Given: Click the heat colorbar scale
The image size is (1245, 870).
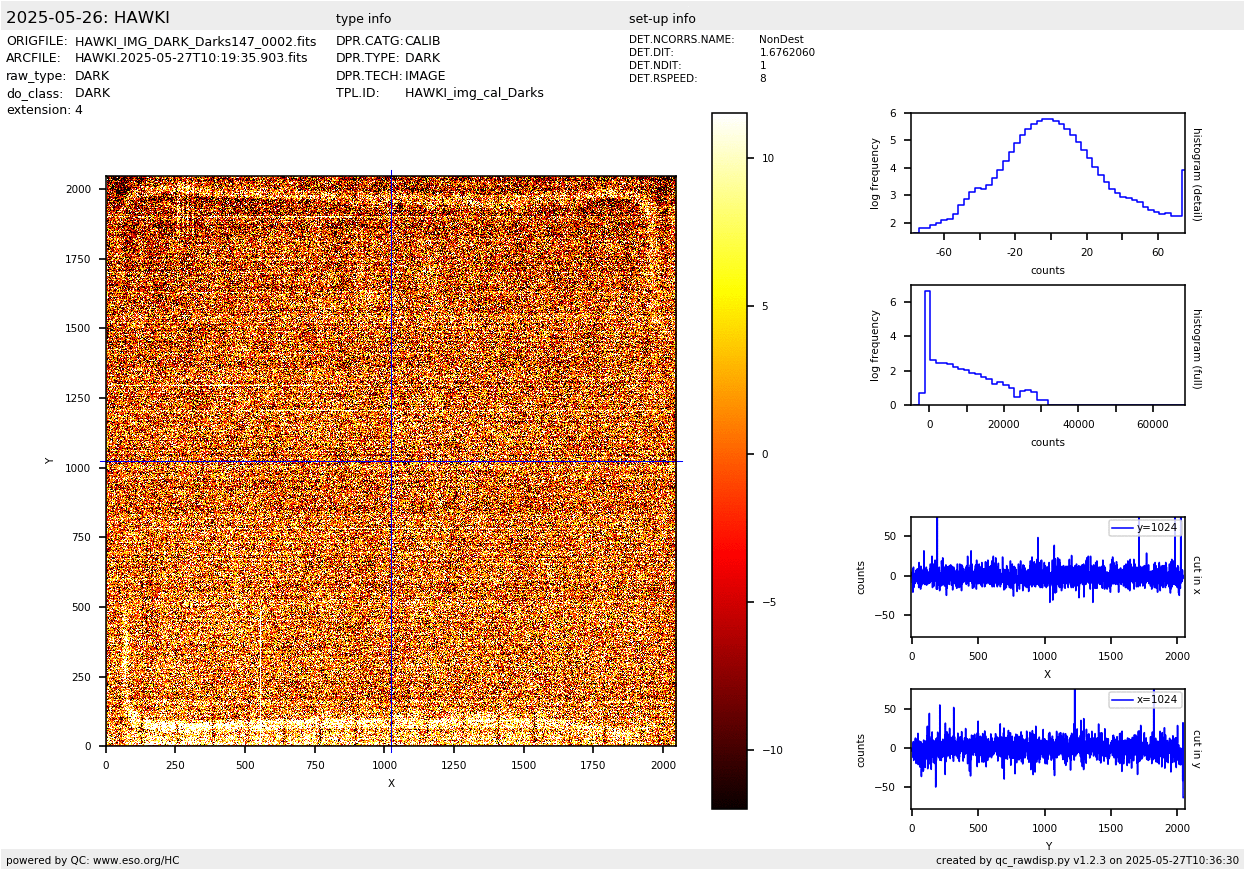Looking at the screenshot, I should point(729,460).
